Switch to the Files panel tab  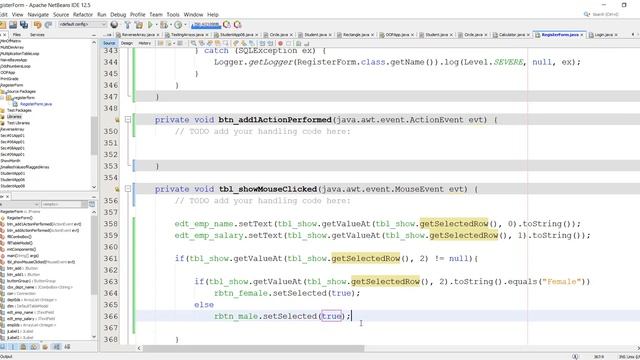pyautogui.click(x=17, y=35)
